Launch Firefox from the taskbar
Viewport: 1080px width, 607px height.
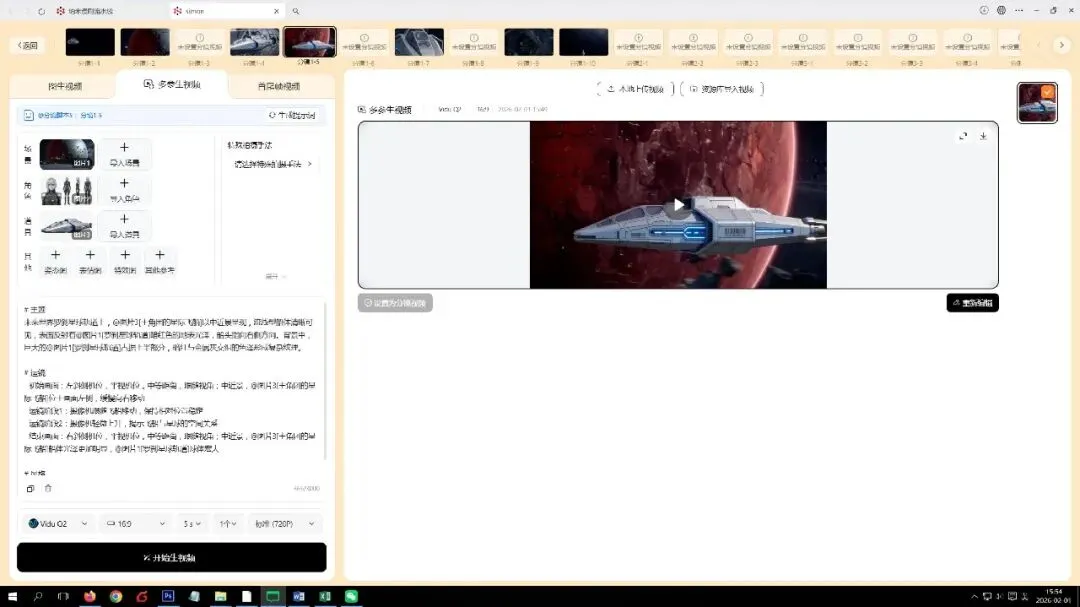point(90,596)
